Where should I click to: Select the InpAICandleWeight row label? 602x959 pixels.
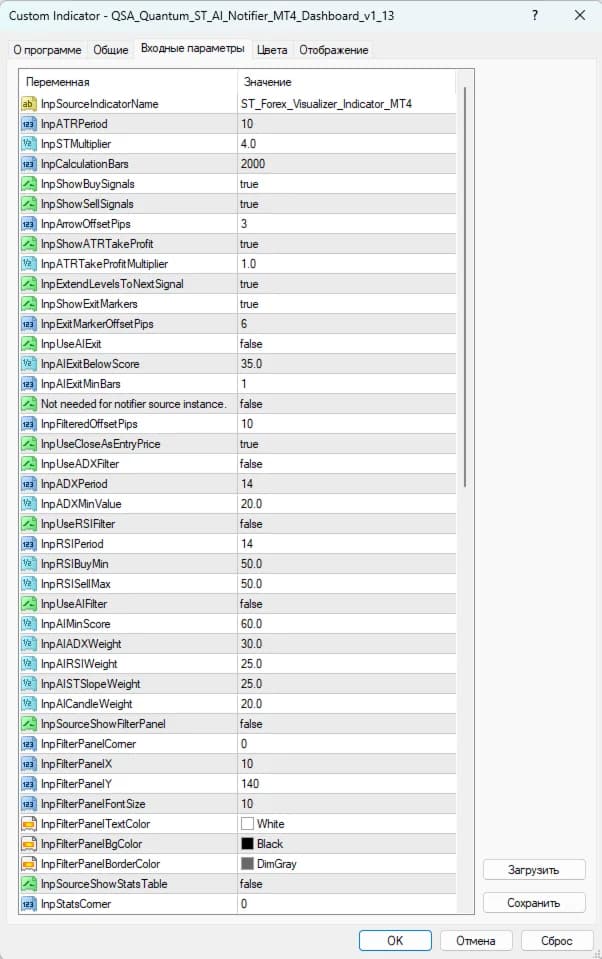pyautogui.click(x=86, y=704)
